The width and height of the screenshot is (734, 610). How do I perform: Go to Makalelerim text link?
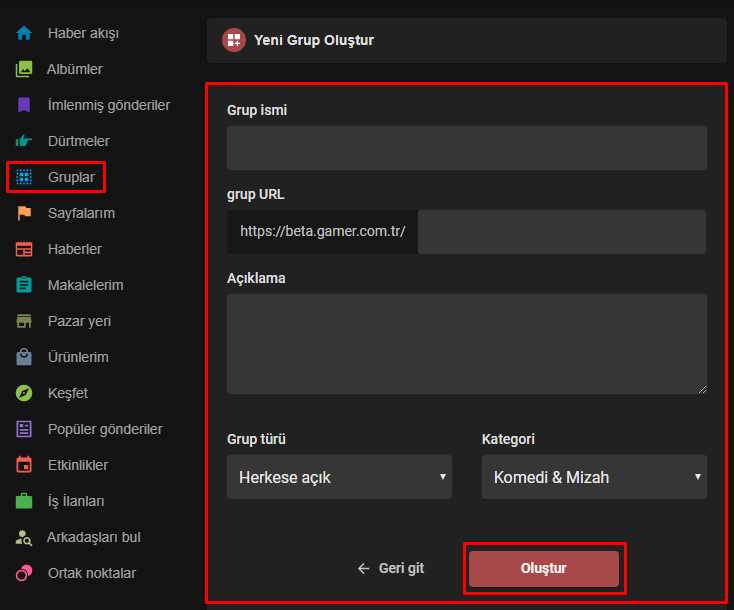tap(86, 285)
